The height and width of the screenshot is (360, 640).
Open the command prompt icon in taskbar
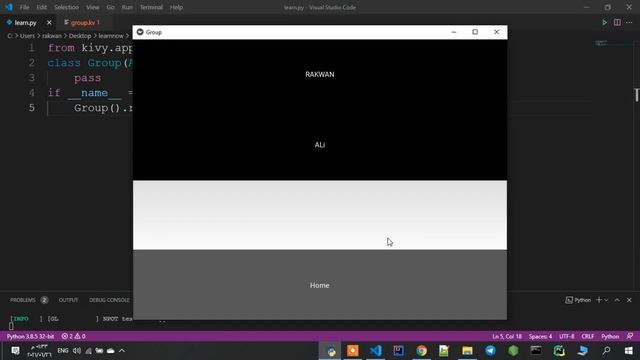[x=536, y=351]
